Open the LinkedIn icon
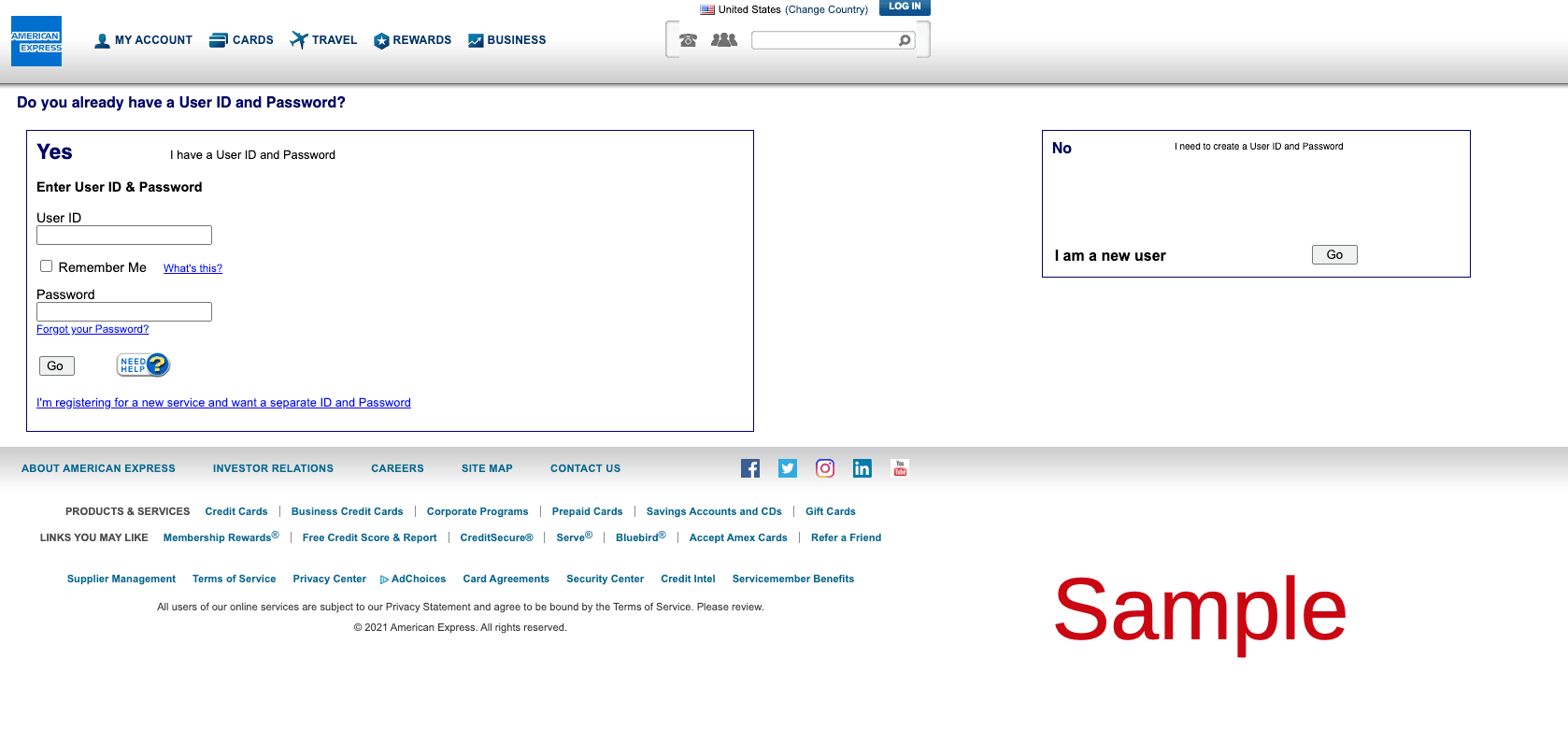1568x730 pixels. pyautogui.click(x=862, y=468)
